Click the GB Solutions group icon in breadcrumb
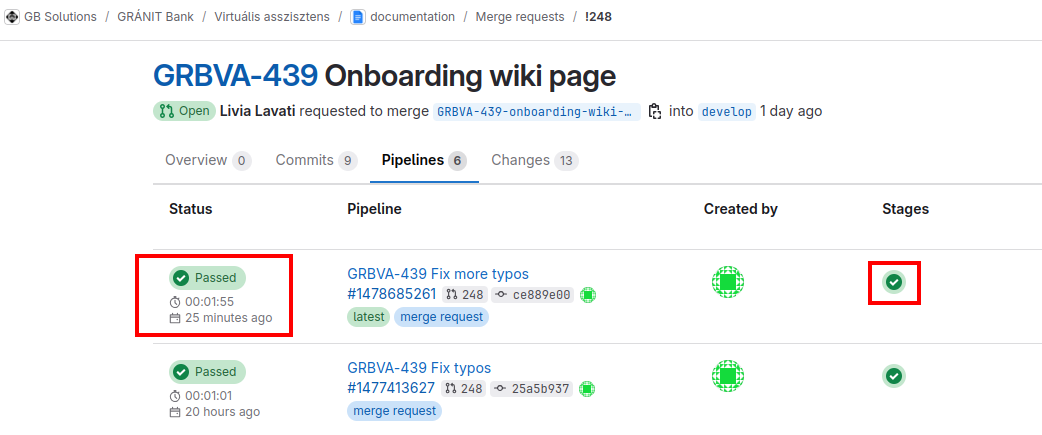This screenshot has width=1042, height=435. coord(12,17)
